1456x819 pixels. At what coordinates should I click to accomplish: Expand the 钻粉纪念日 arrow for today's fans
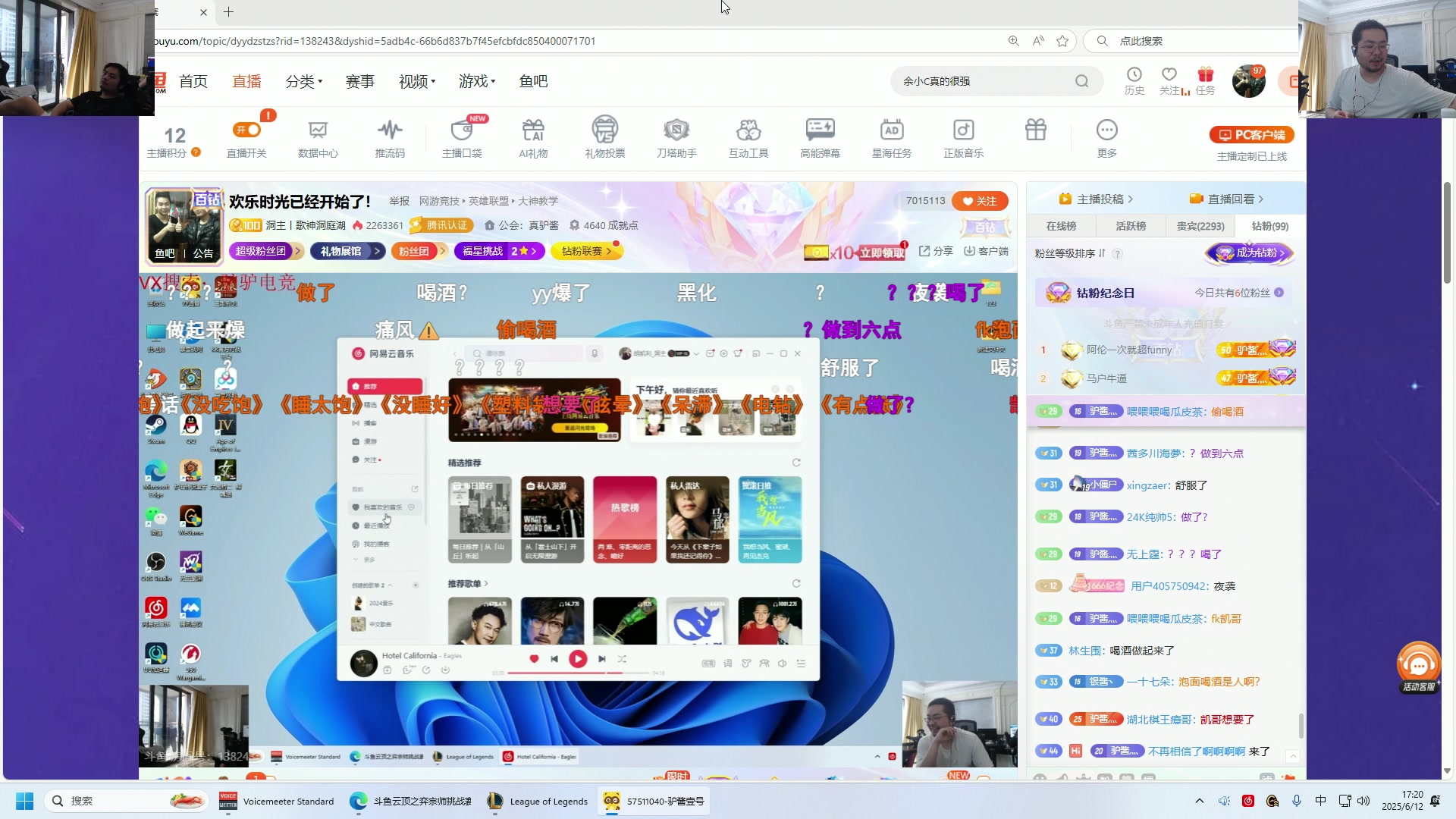[x=1279, y=293]
